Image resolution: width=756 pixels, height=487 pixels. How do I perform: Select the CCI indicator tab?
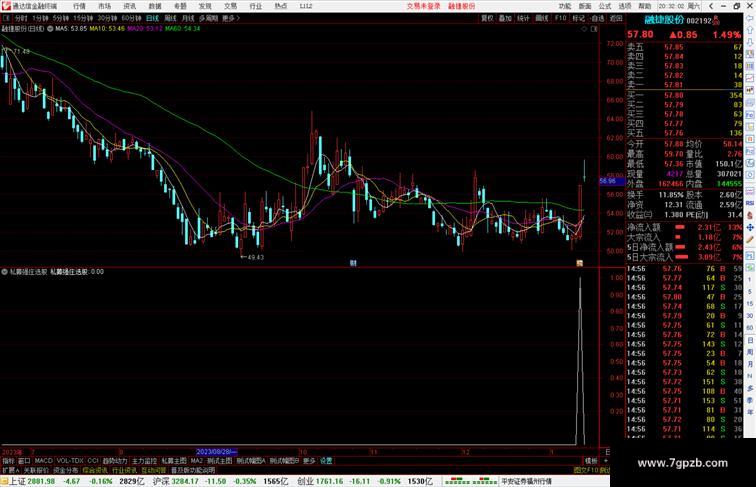[x=93, y=461]
